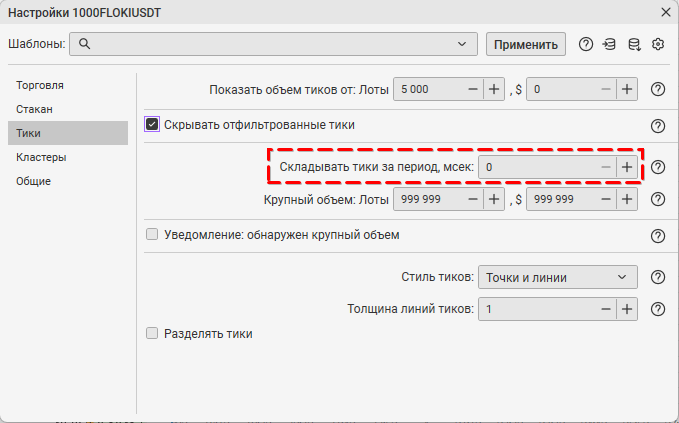
Task: Click the export template database icon
Action: pyautogui.click(x=633, y=44)
